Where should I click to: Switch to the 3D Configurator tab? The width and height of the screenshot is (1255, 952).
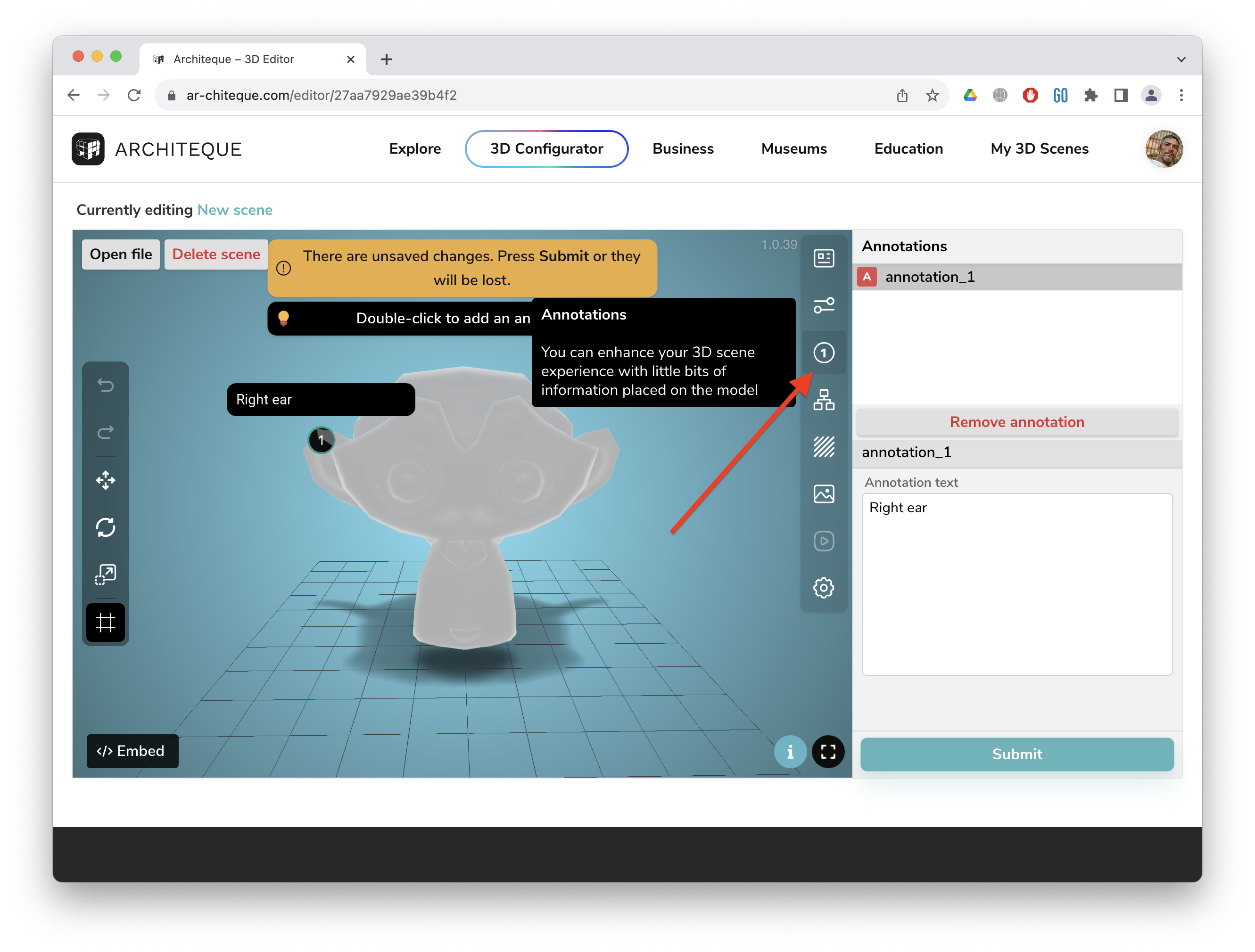point(546,148)
